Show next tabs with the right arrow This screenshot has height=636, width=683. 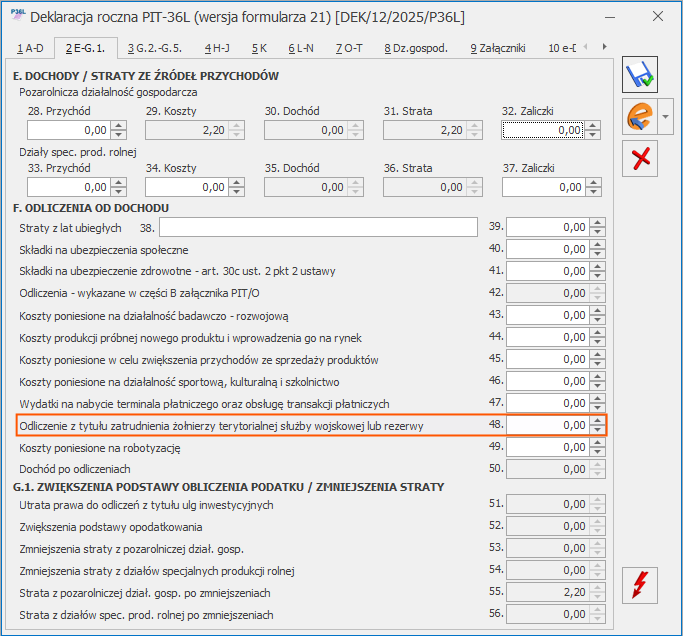605,47
